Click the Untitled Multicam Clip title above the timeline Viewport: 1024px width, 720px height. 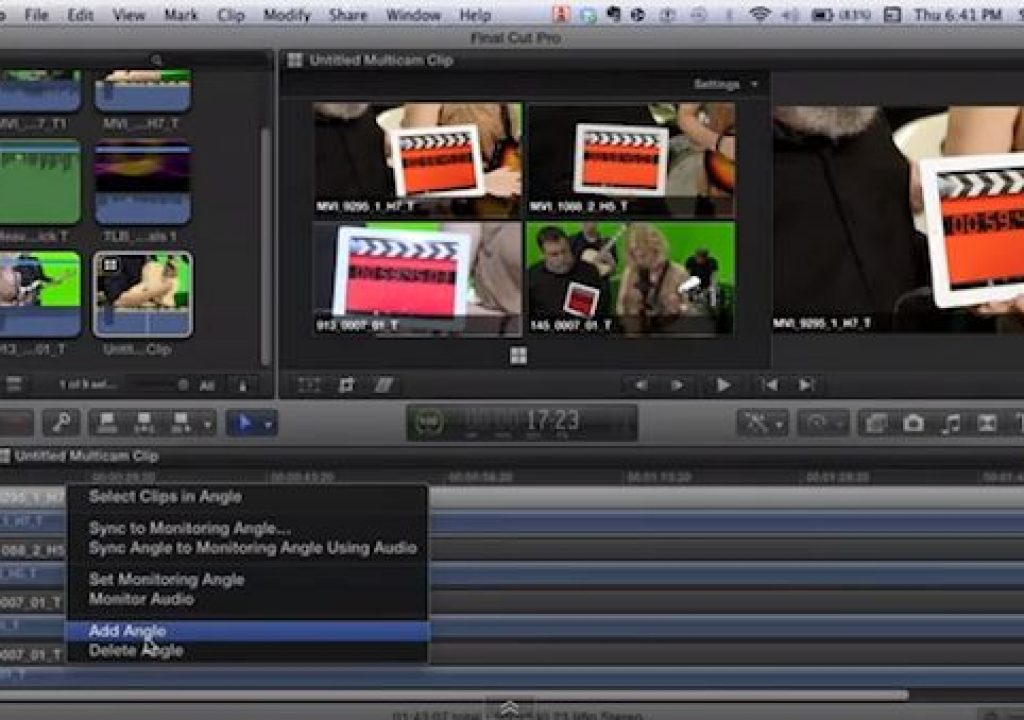pyautogui.click(x=86, y=456)
